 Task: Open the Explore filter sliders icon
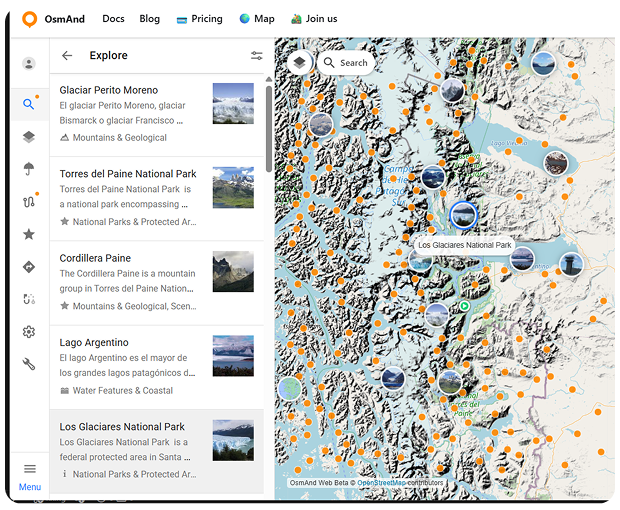tap(257, 55)
